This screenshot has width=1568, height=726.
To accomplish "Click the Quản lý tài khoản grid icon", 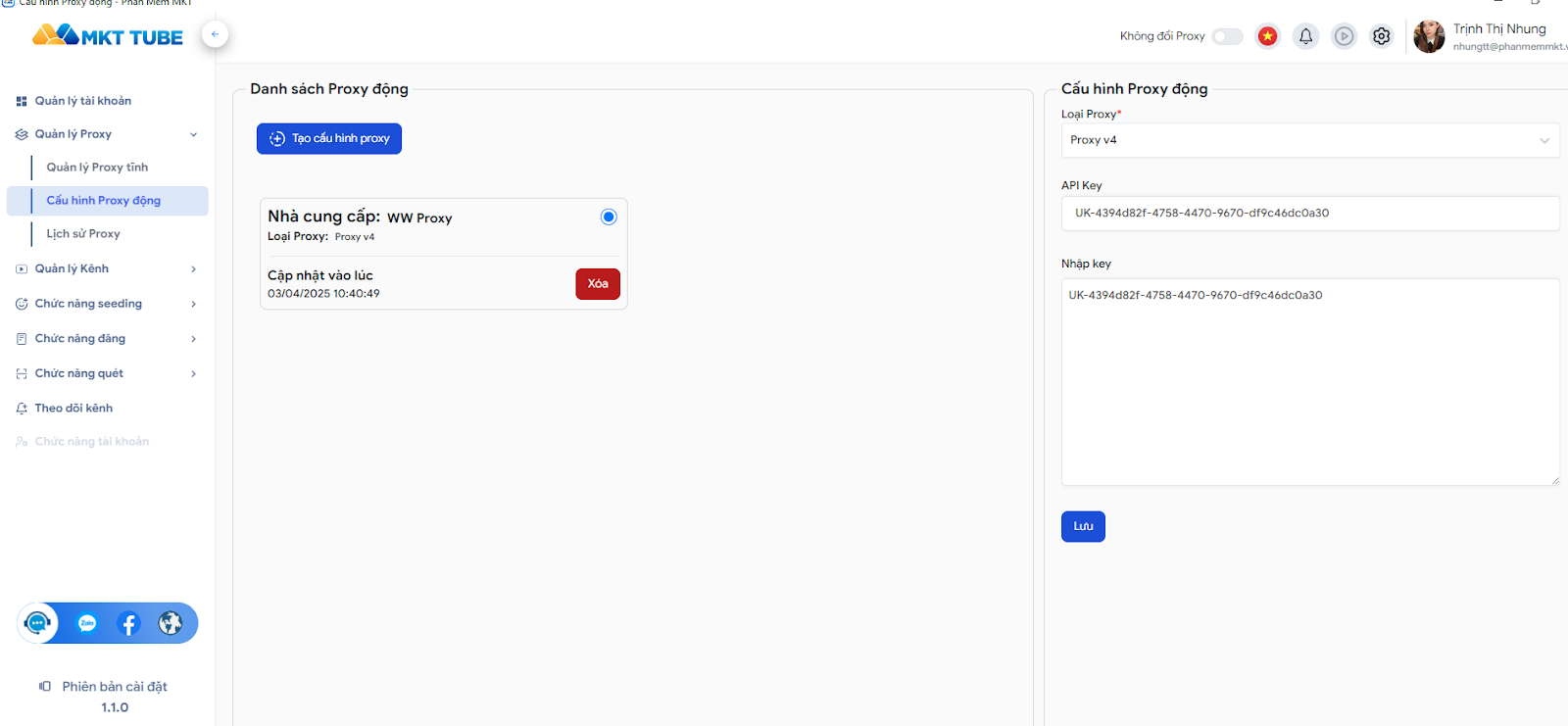I will pos(22,101).
